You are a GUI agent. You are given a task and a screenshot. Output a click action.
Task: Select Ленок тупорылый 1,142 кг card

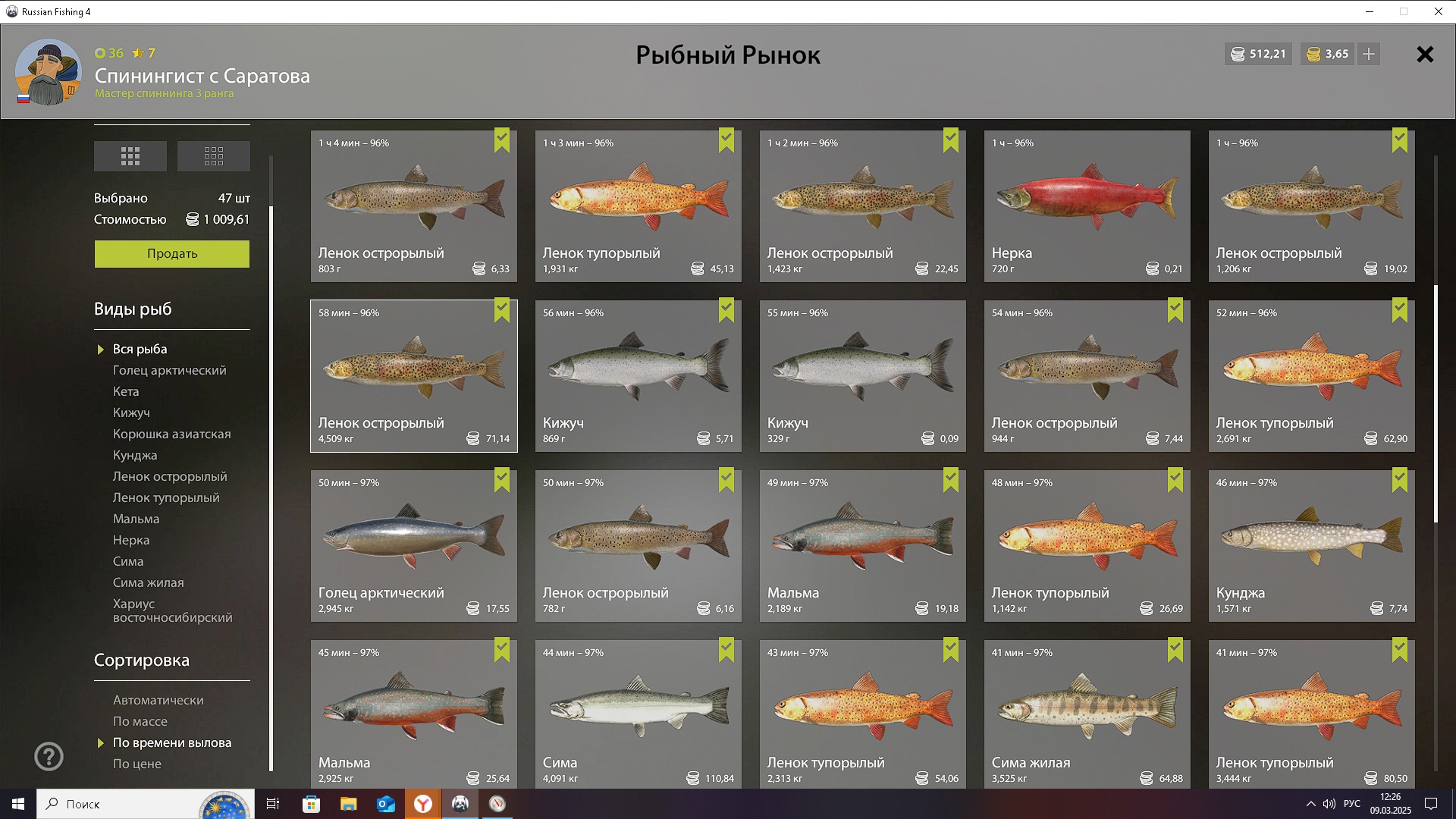[1087, 546]
